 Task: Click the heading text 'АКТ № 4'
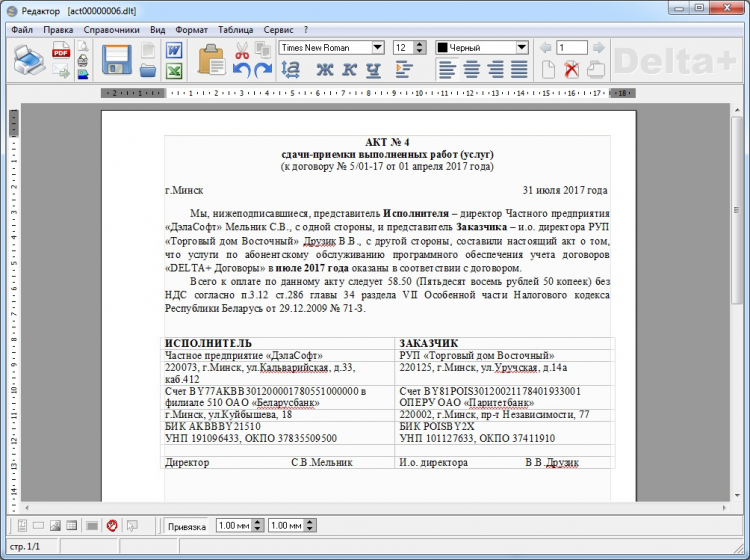387,142
